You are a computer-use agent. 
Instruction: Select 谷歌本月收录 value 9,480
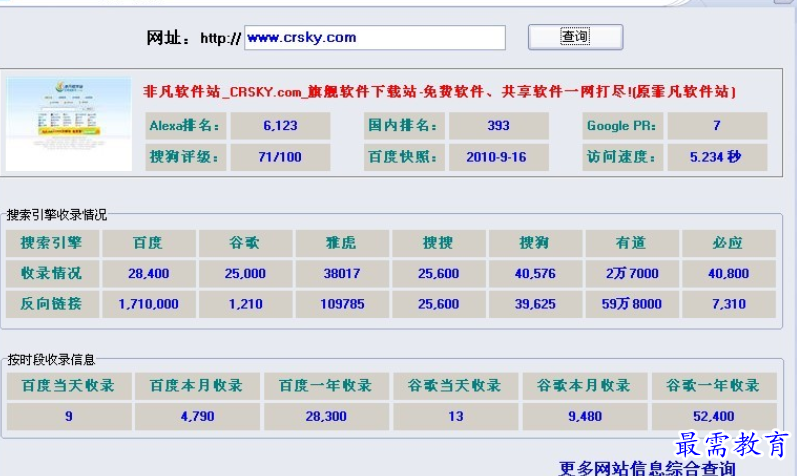point(585,416)
